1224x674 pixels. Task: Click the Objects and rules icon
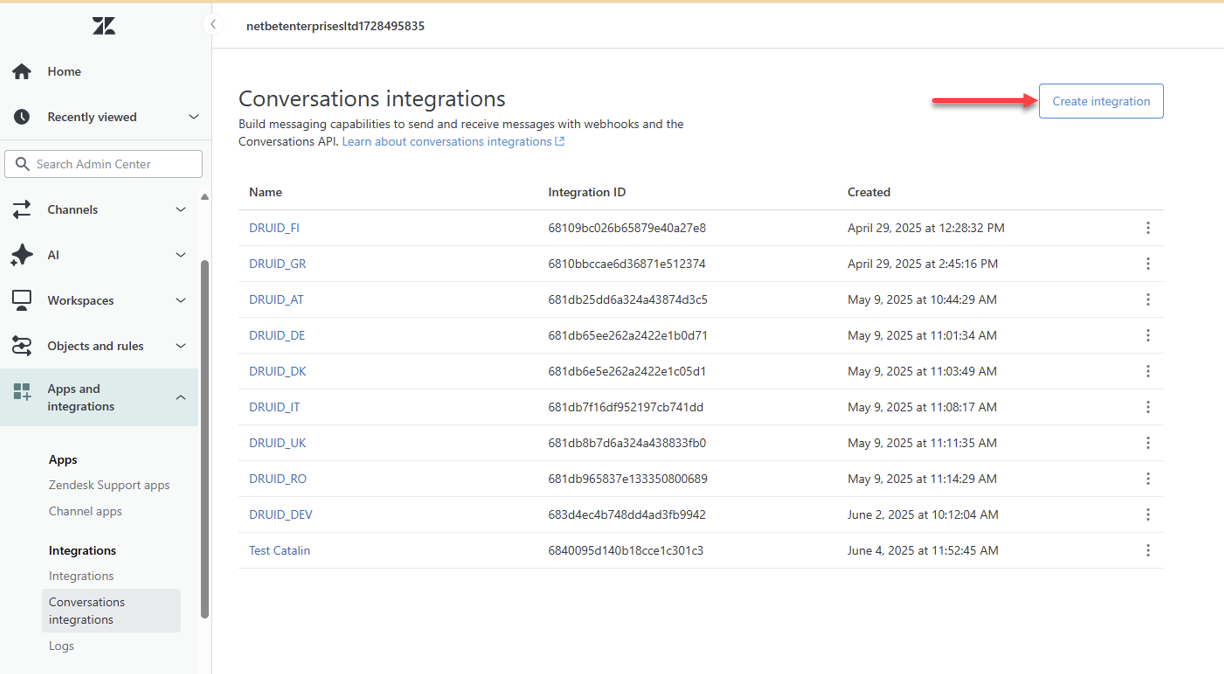22,346
